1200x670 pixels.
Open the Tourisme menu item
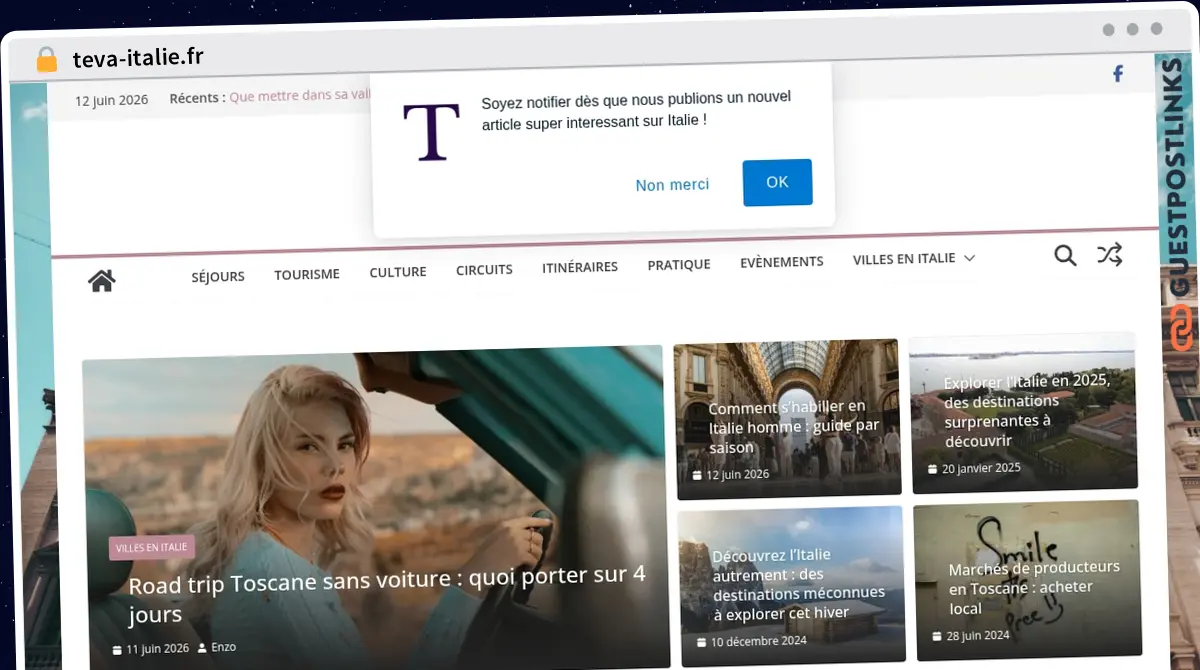point(307,274)
